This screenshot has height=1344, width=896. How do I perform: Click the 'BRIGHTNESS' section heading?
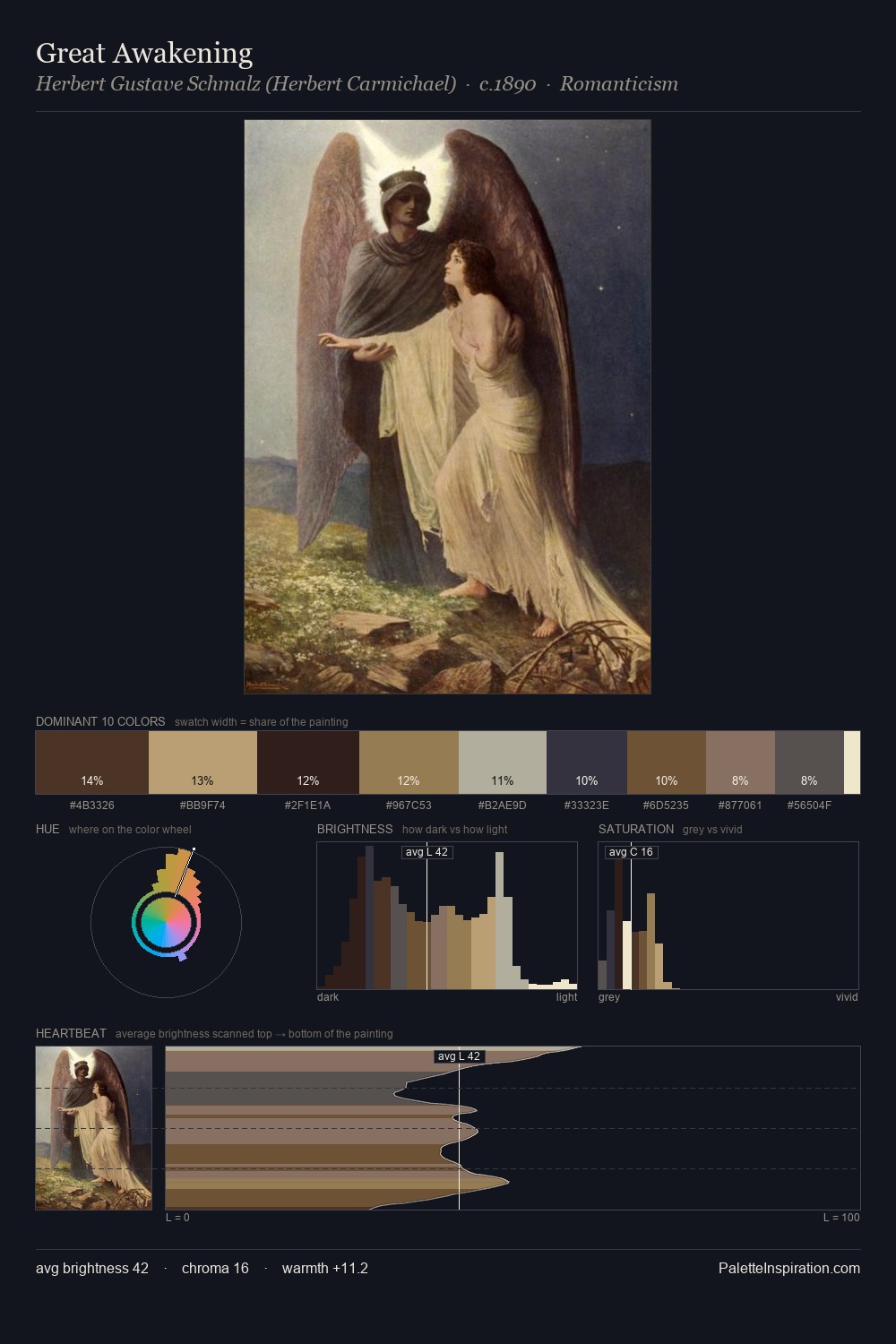coord(355,829)
